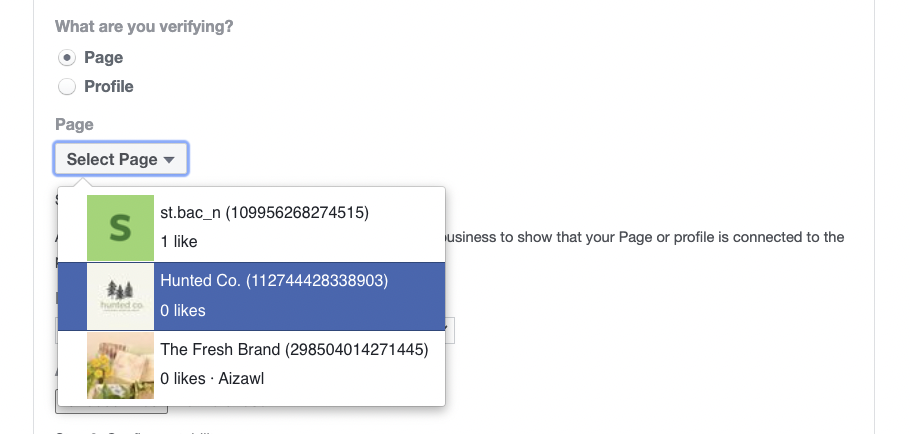Click the Select Page downward caret arrow
The width and height of the screenshot is (910, 434).
tap(169, 160)
